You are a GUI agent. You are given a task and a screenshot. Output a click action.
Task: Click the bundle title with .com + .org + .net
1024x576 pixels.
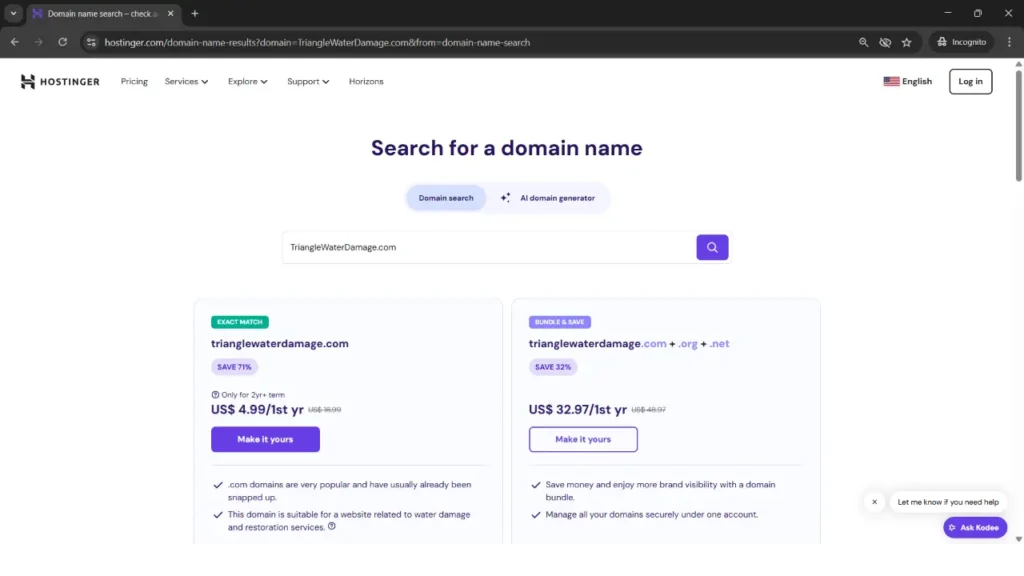pos(629,344)
